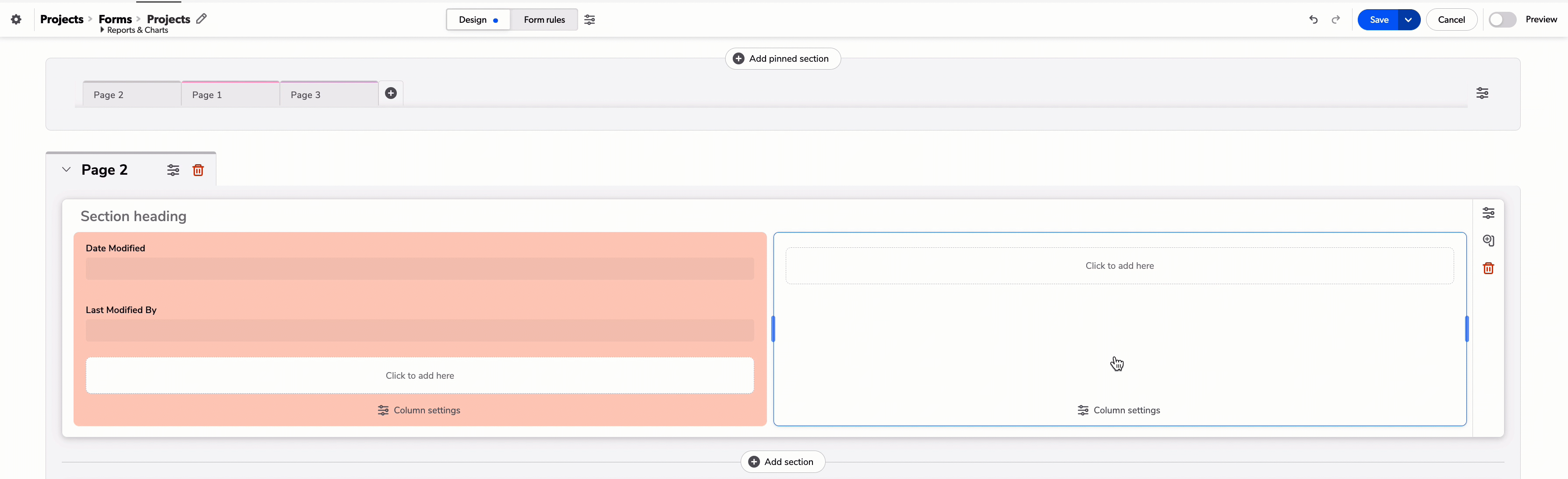Delete the section with red trash icon
Image resolution: width=1568 pixels, height=479 pixels.
[1488, 268]
